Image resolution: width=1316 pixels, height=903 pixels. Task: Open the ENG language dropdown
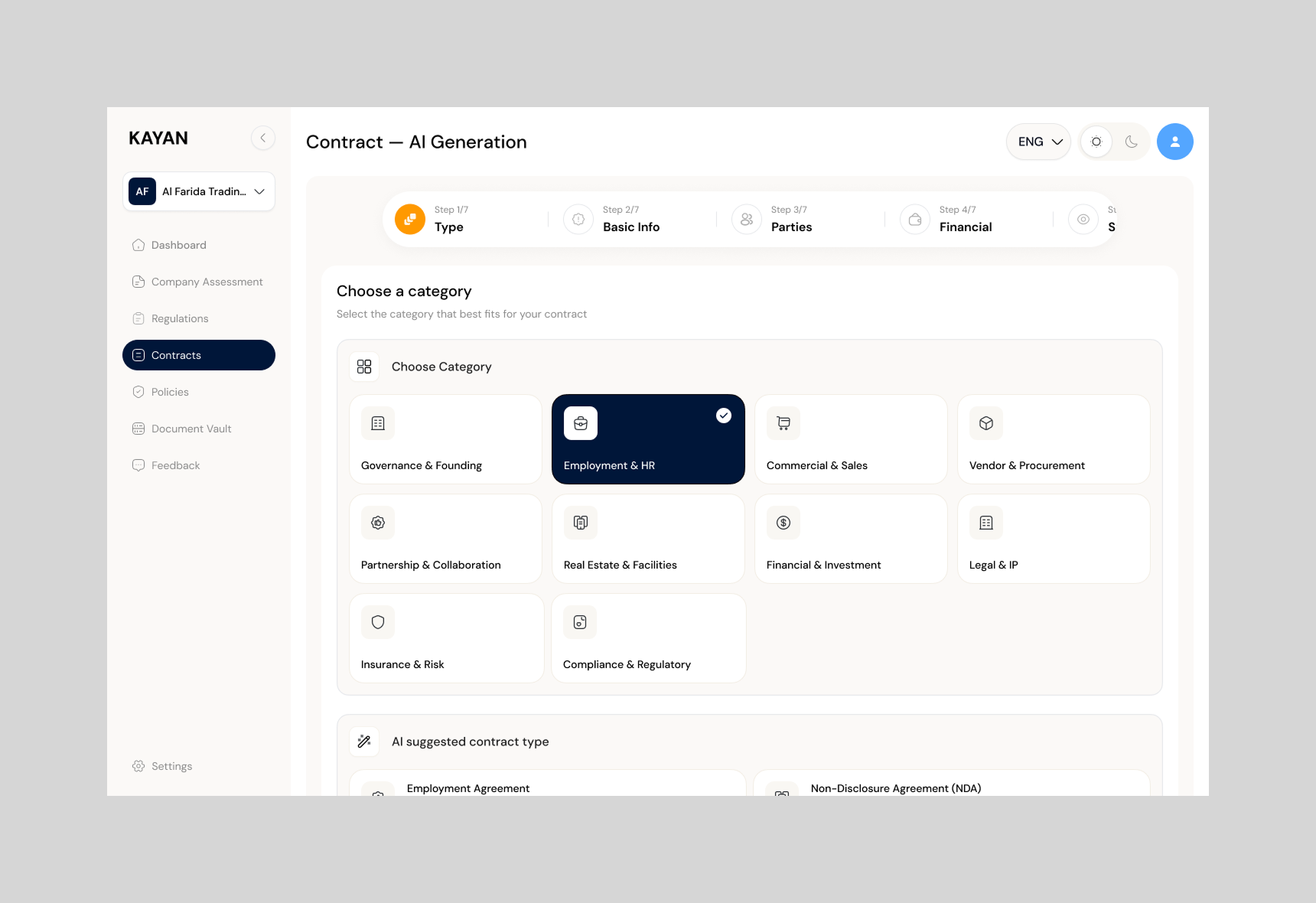tap(1038, 142)
